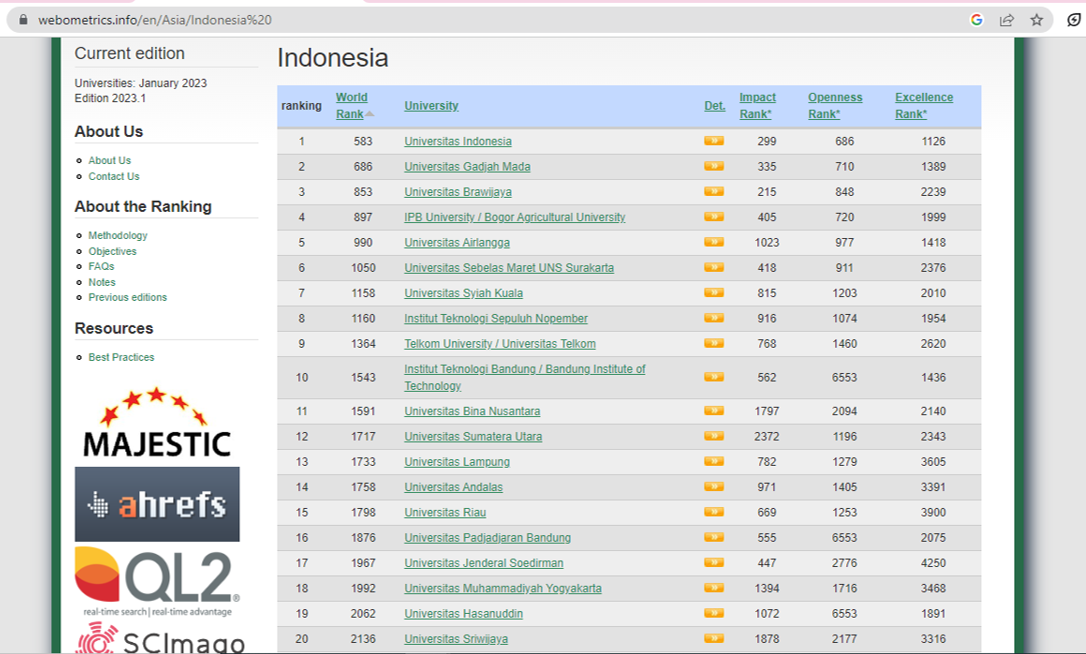Open the share page icon
Image resolution: width=1086 pixels, height=654 pixels.
(1007, 19)
